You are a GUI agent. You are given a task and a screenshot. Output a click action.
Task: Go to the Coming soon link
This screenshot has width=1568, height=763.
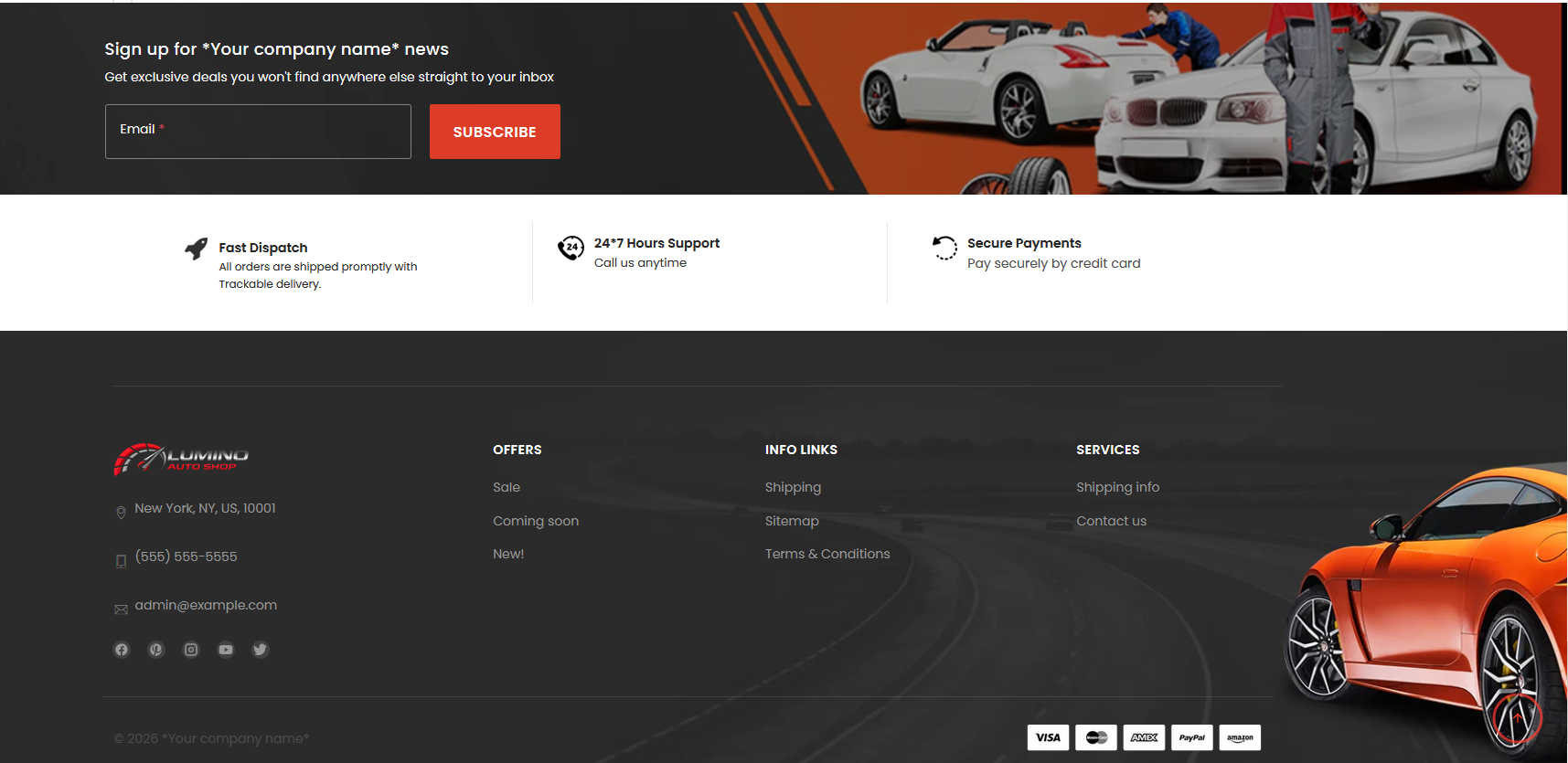point(536,521)
